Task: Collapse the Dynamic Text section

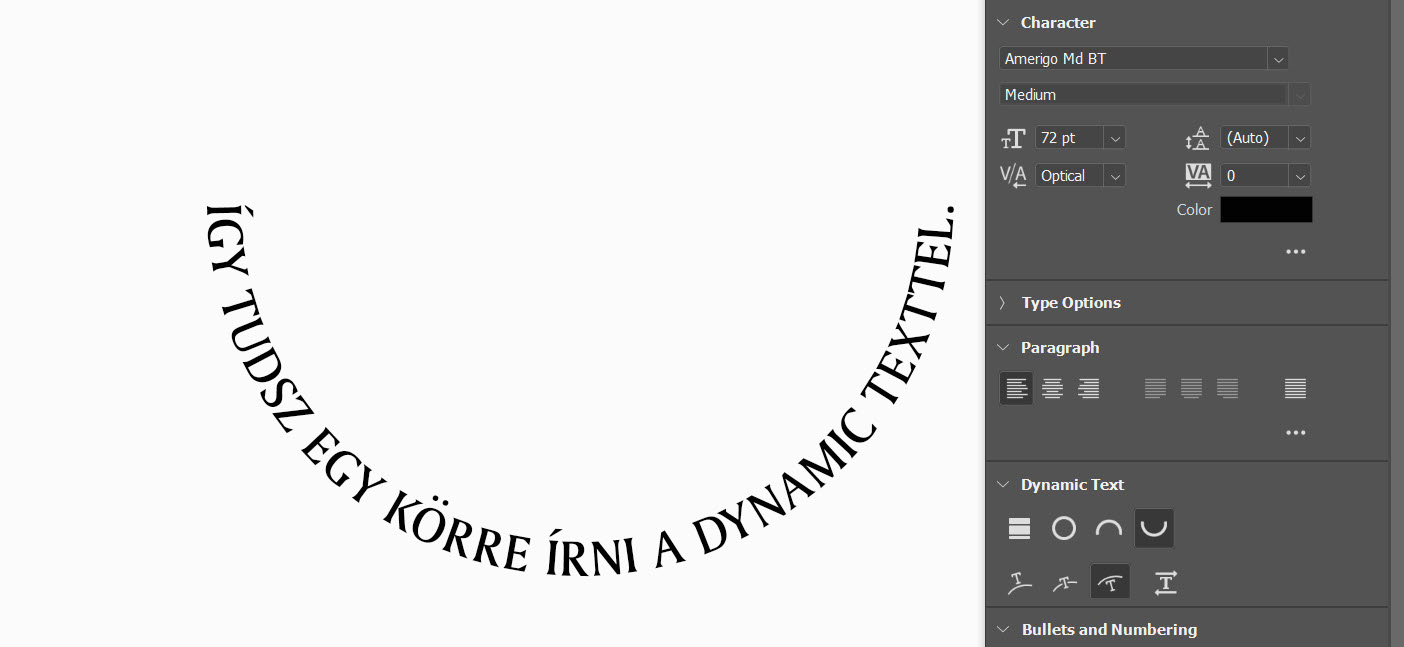Action: 1003,485
